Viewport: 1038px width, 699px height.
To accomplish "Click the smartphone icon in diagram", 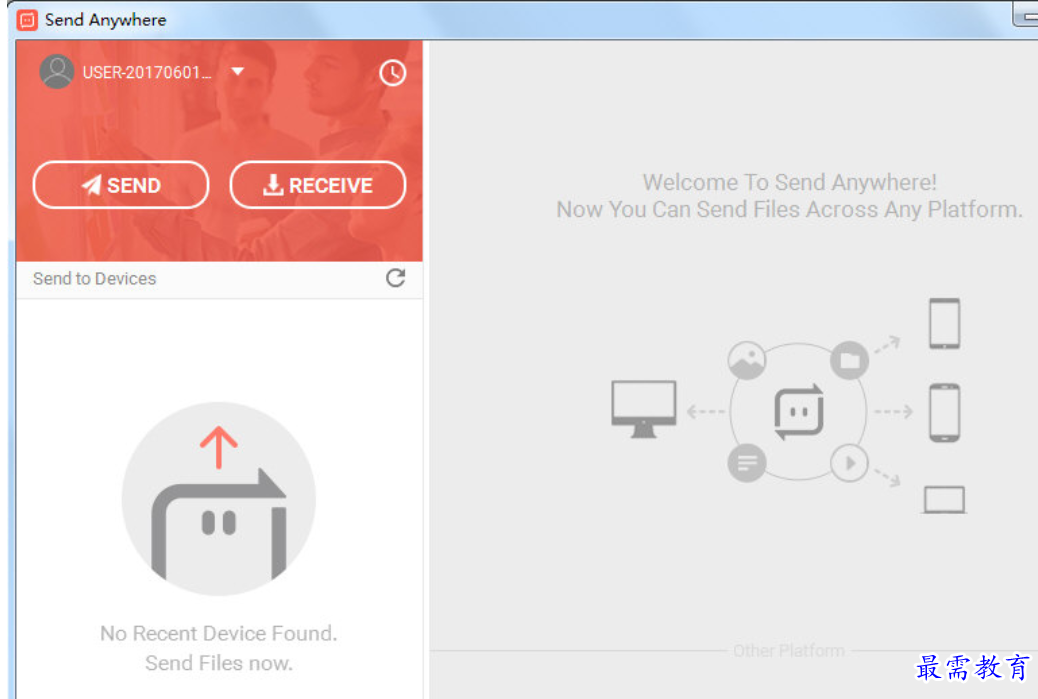I will coord(945,412).
